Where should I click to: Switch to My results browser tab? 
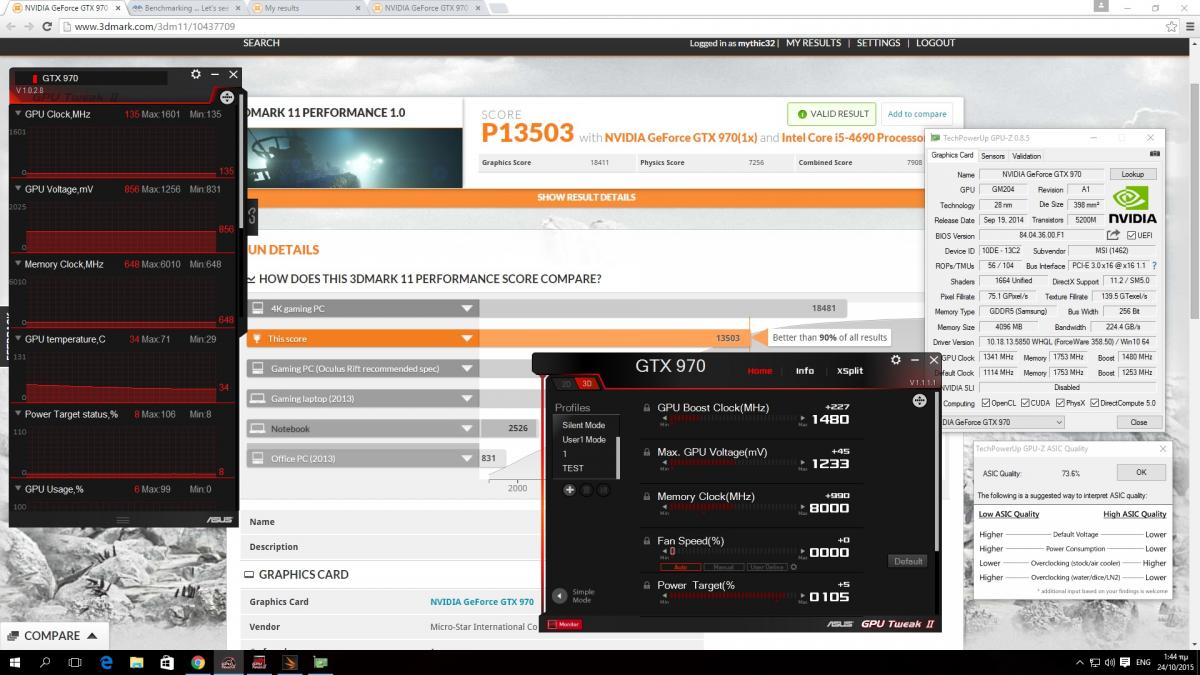click(303, 7)
